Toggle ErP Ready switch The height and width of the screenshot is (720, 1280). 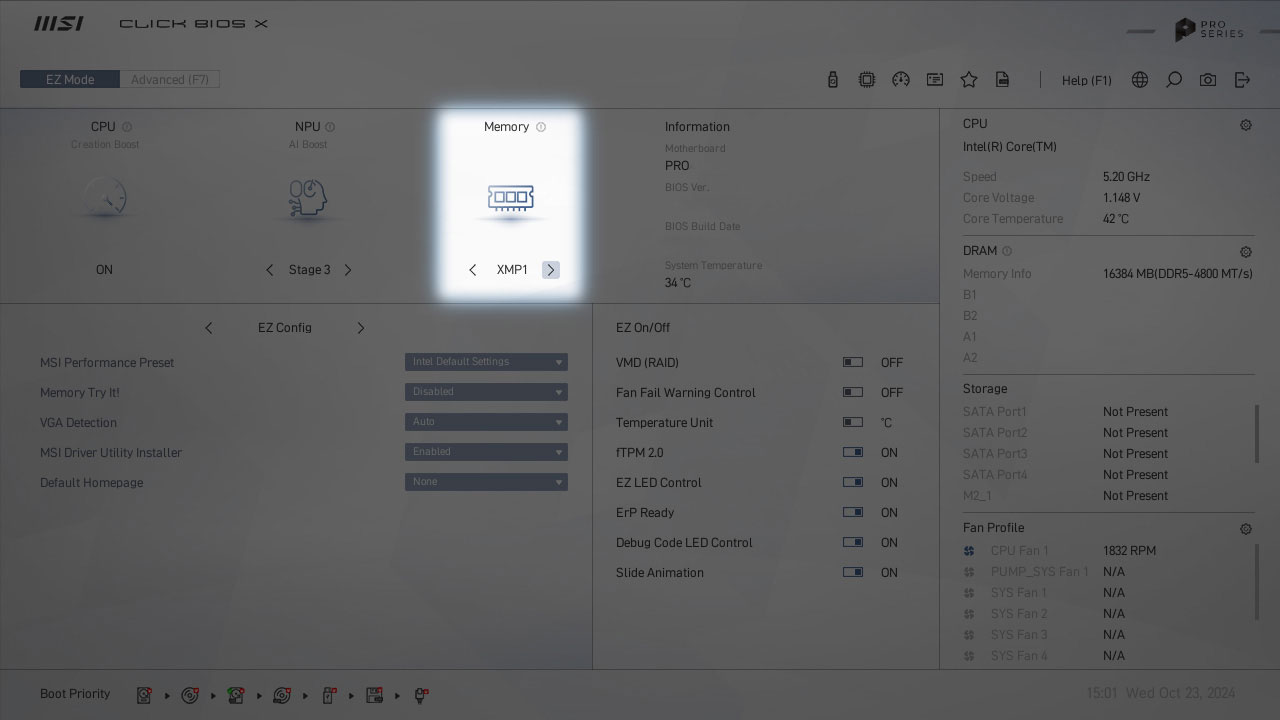pyautogui.click(x=852, y=513)
